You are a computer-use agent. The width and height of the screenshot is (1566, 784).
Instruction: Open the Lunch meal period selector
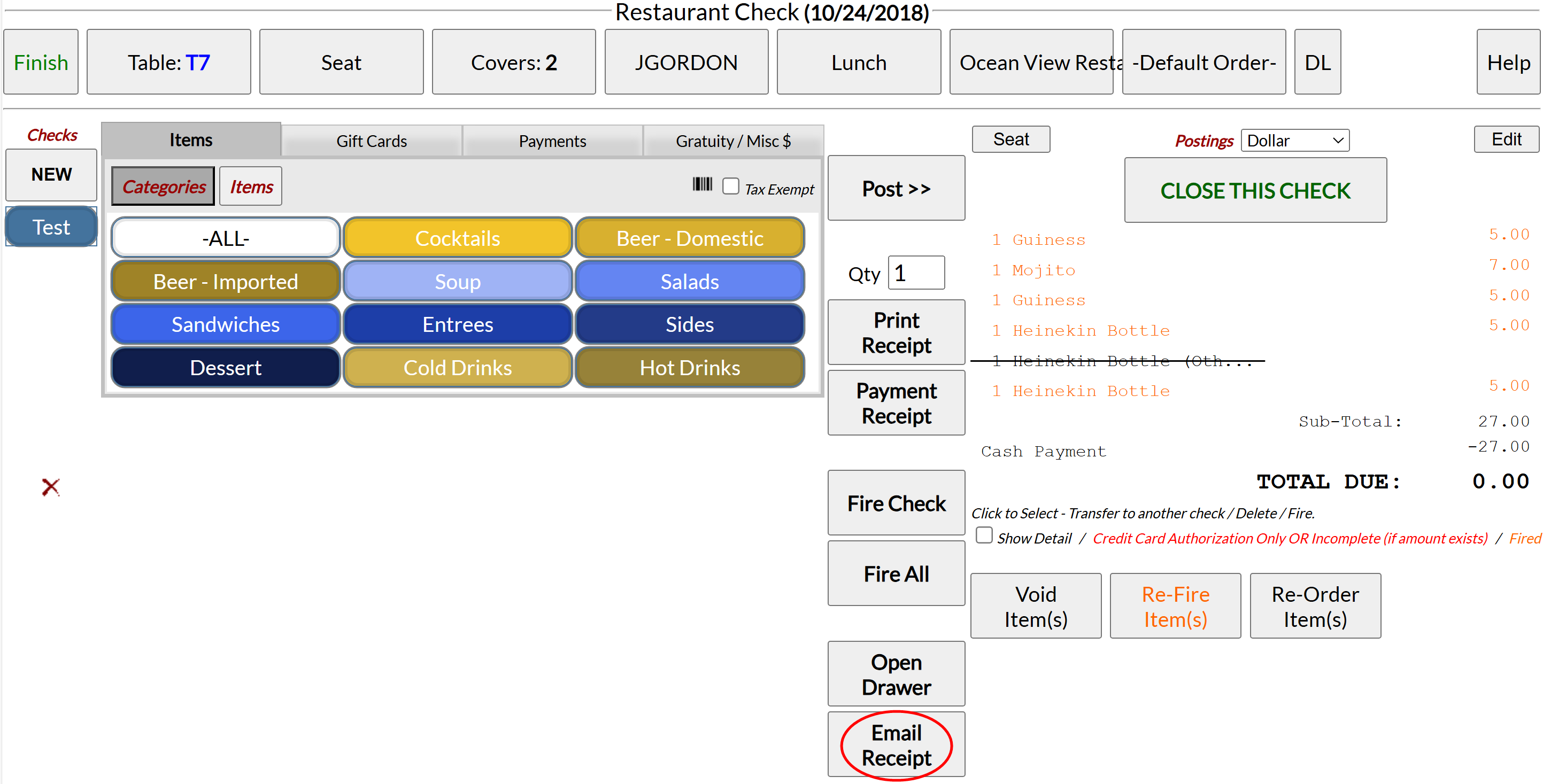coord(858,62)
